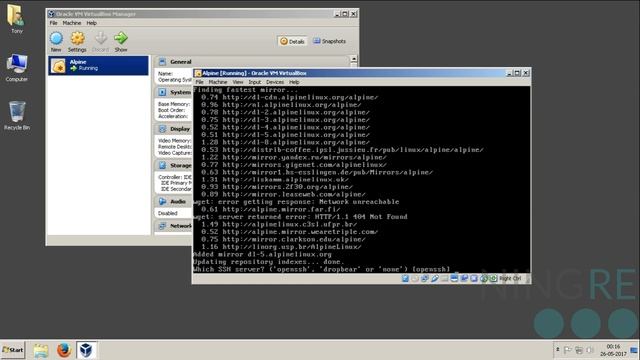
Task: Click 'Added mirror dl-5.alpinelinux.org' line
Action: coord(262,254)
